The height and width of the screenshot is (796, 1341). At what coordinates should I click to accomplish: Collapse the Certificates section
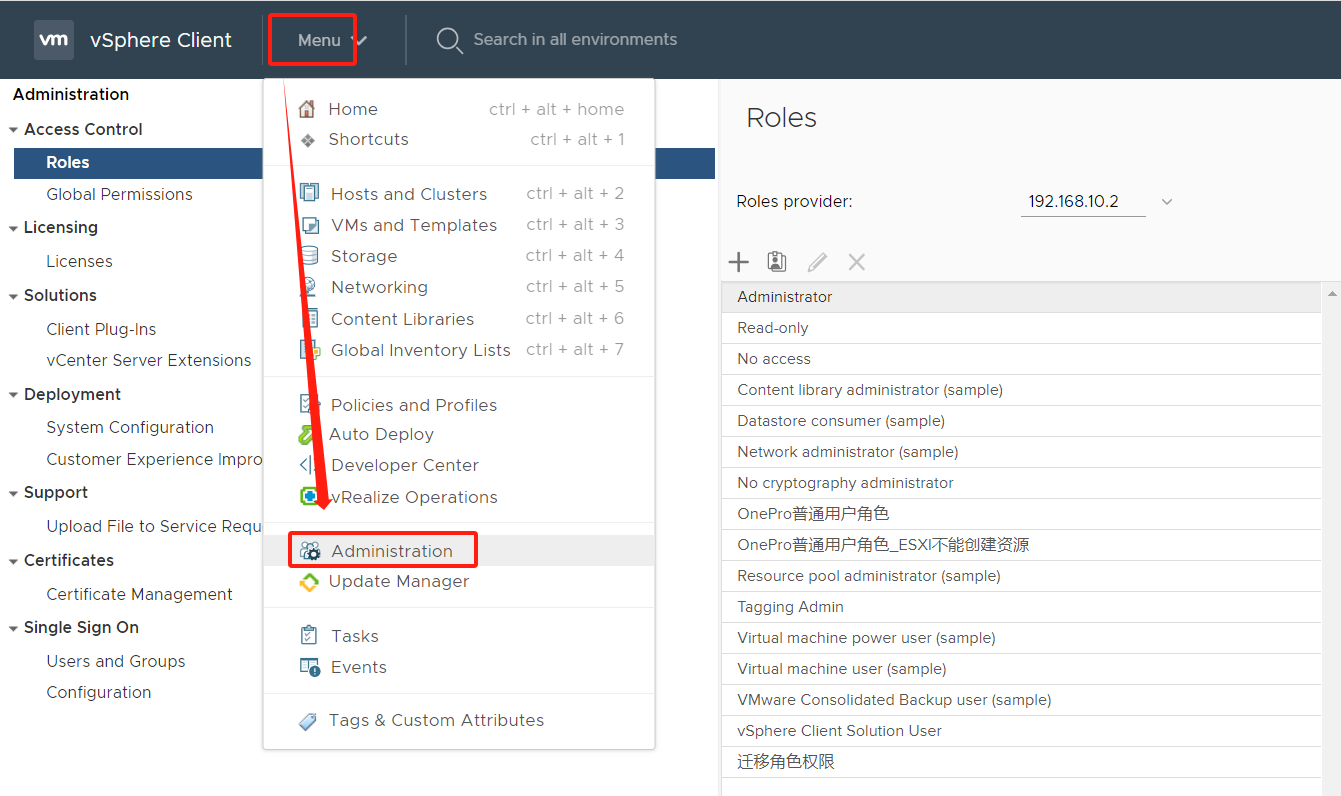[14, 561]
